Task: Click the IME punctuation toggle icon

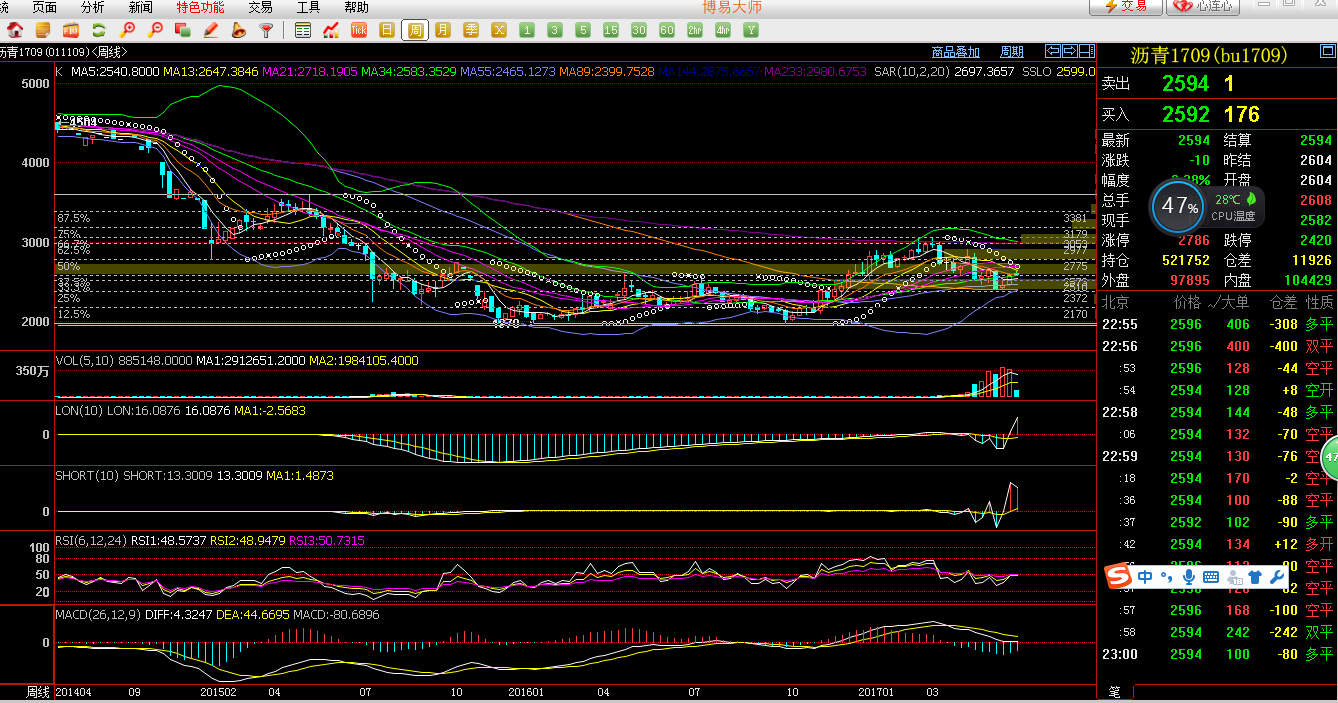Action: click(x=1166, y=578)
